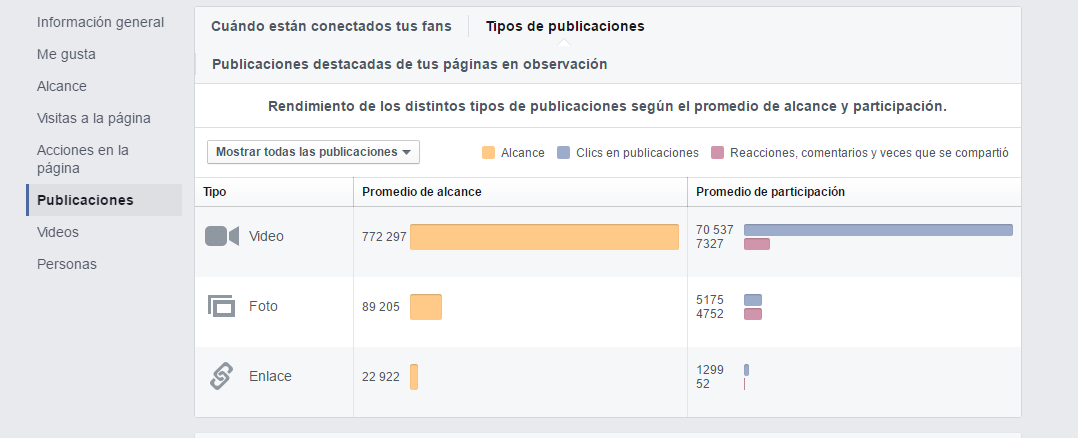Open Alcance sidebar item

click(x=62, y=86)
